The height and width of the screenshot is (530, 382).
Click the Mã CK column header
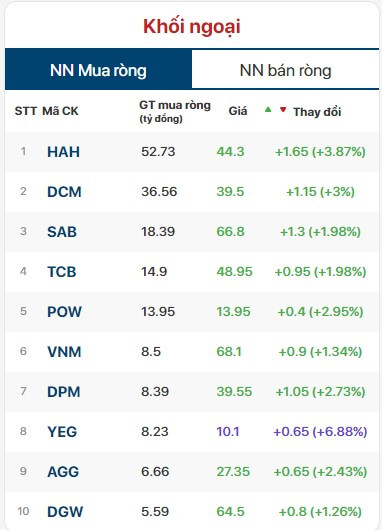60,111
